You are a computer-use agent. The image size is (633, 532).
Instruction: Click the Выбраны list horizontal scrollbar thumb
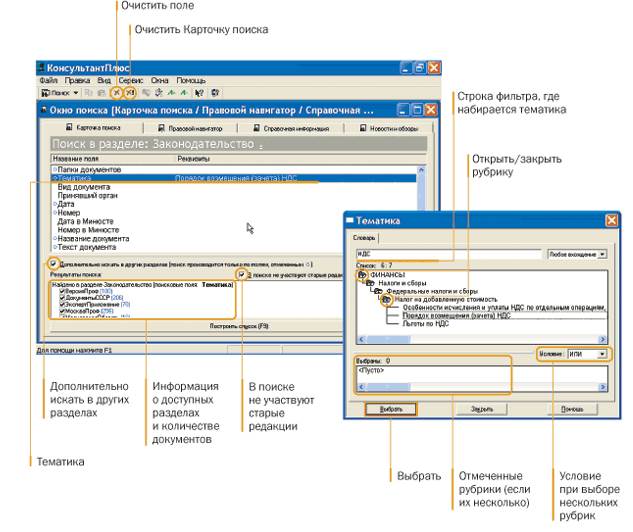[x=388, y=387]
